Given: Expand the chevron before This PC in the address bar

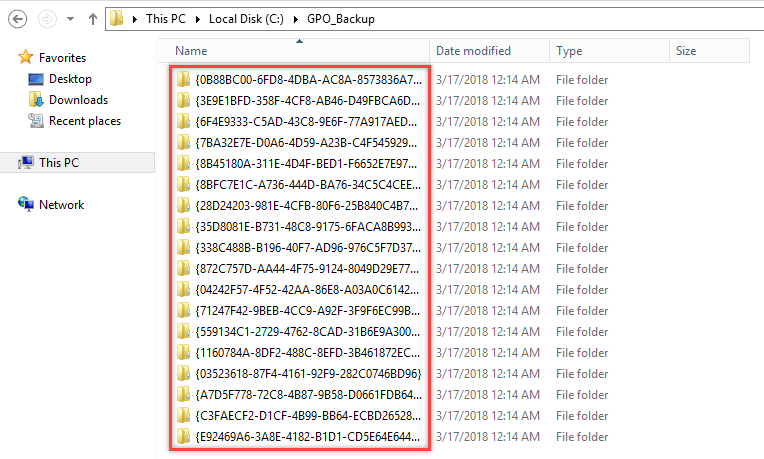Looking at the screenshot, I should pos(135,19).
